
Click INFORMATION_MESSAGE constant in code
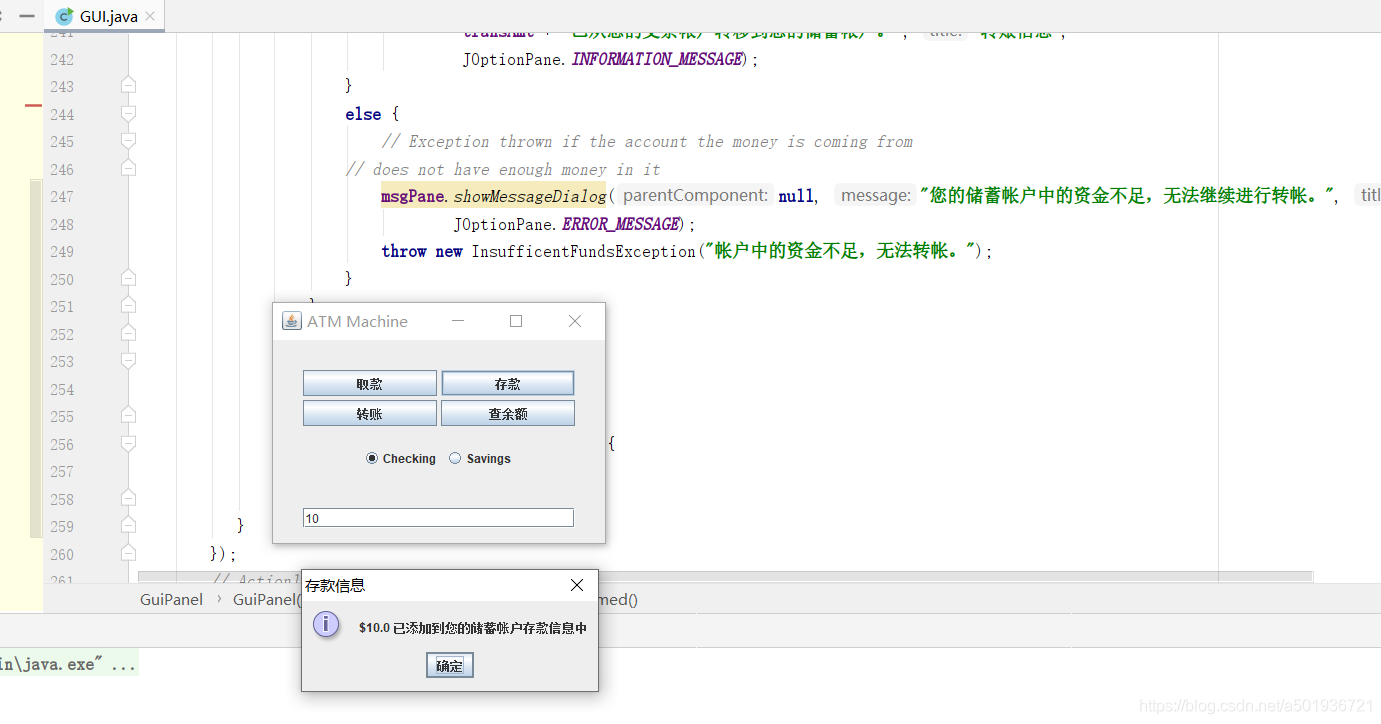click(x=657, y=59)
